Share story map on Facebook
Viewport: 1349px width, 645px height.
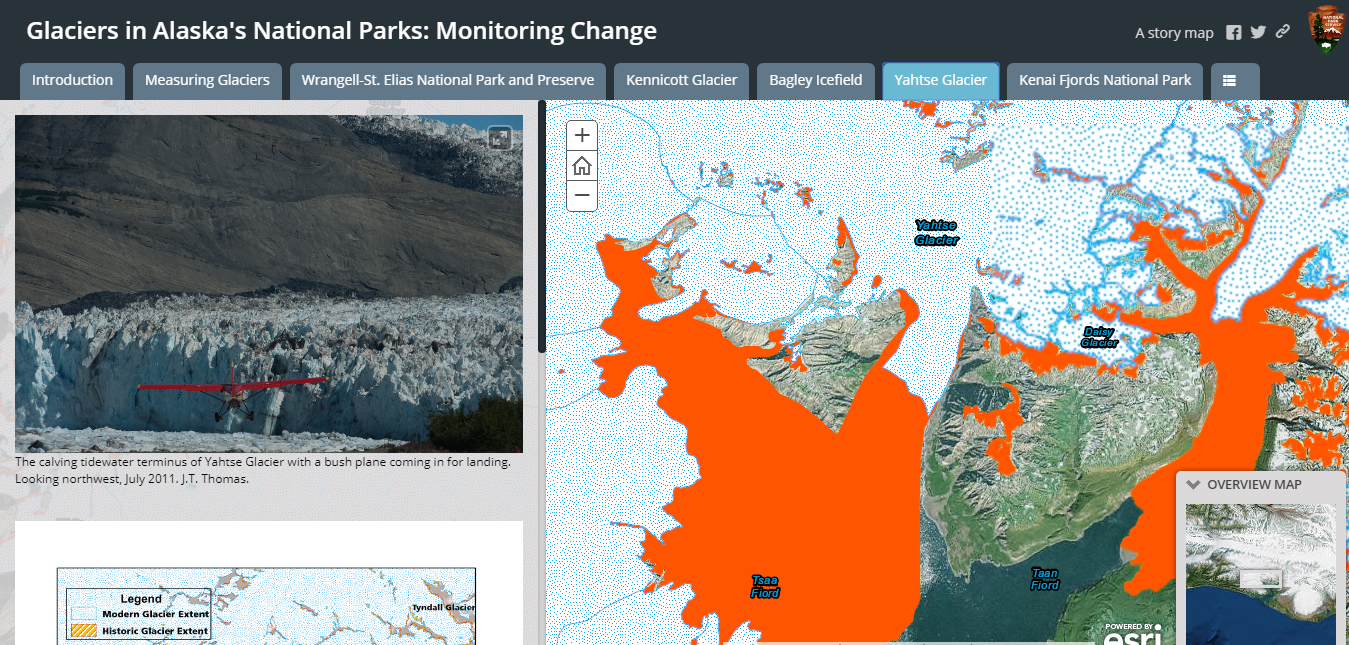coord(1234,32)
